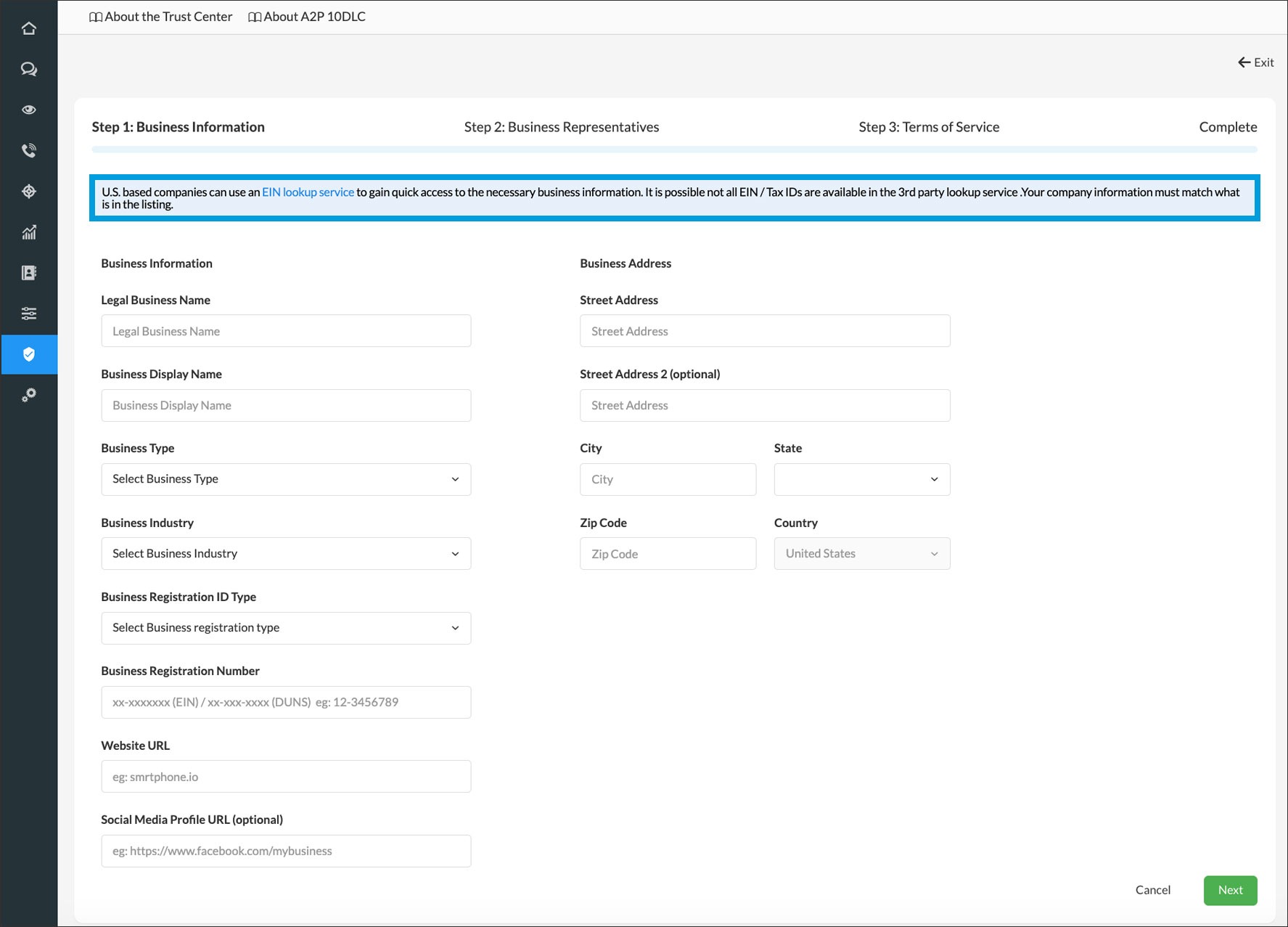
Task: Open the About A2P 10DLC link
Action: point(307,17)
